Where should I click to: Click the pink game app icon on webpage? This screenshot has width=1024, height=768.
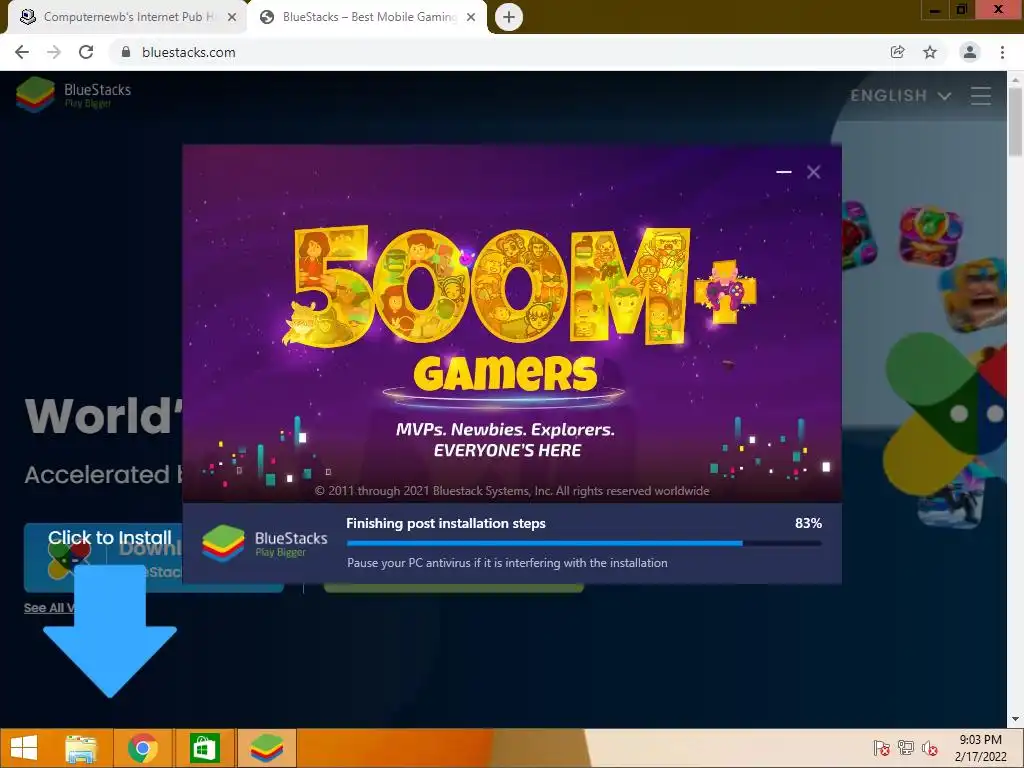tap(931, 236)
